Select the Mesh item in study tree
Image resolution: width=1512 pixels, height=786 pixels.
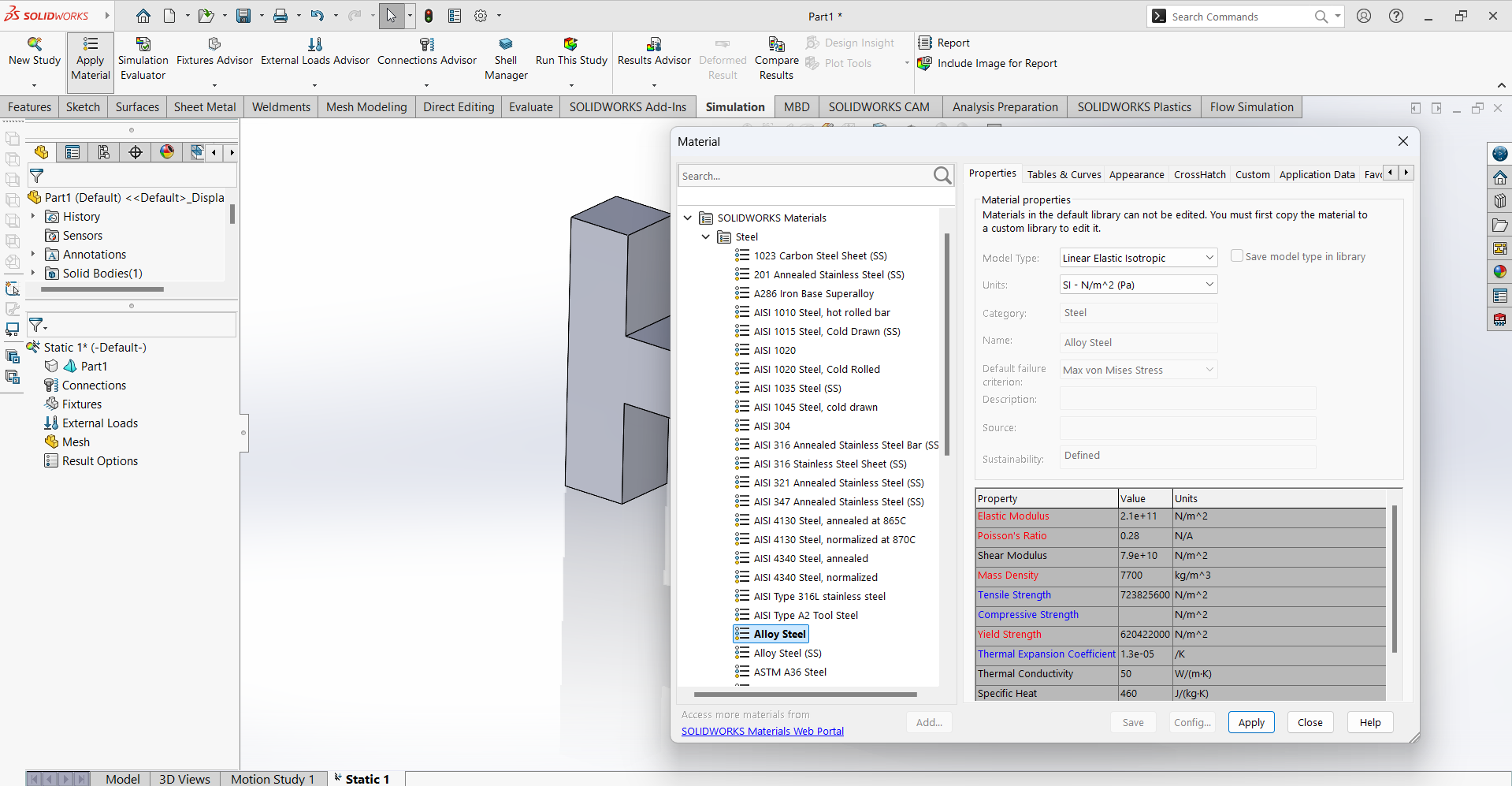pos(76,441)
